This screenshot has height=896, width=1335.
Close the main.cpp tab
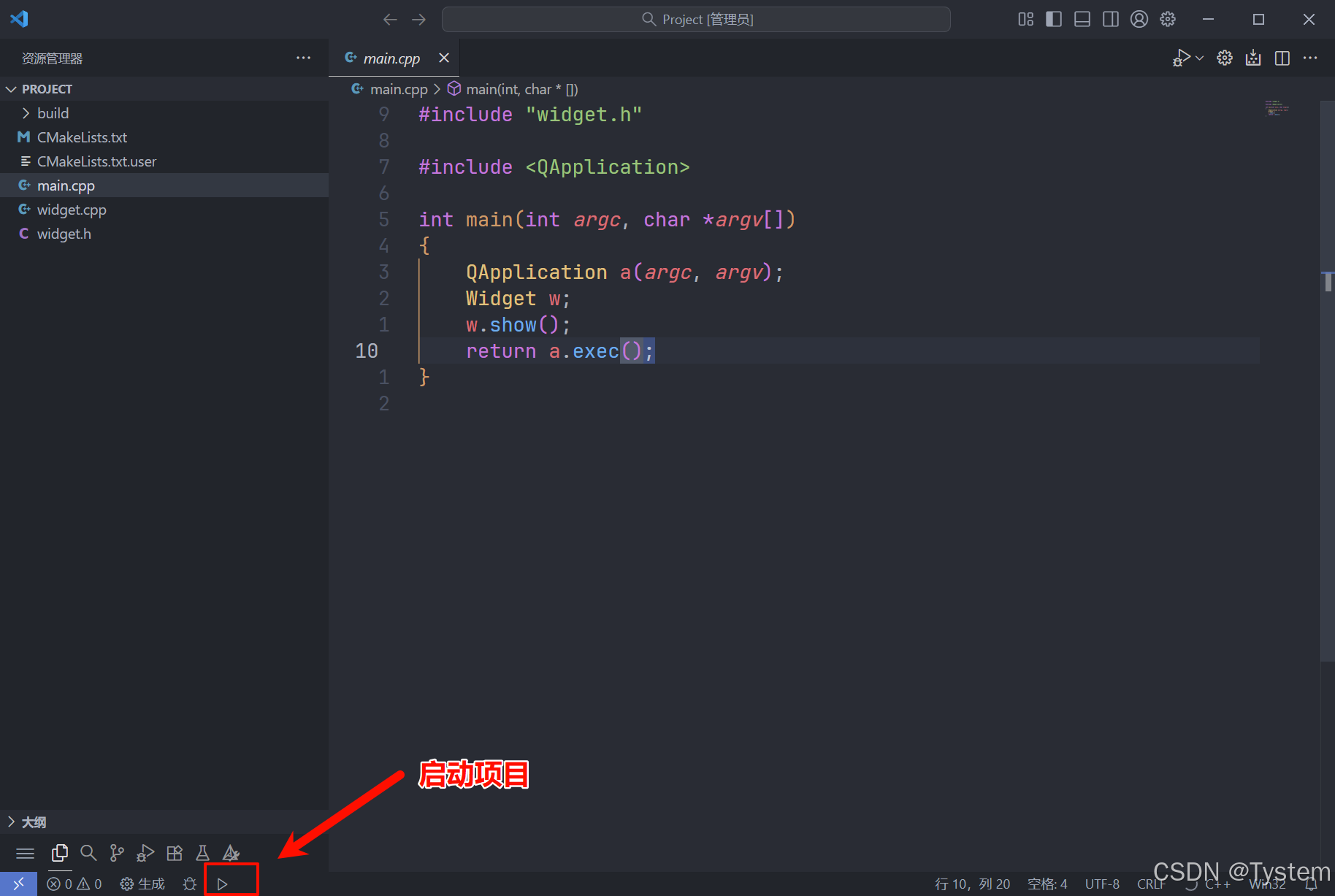(444, 58)
